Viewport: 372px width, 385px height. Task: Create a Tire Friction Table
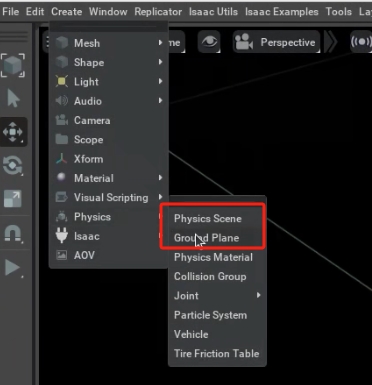[218, 354]
